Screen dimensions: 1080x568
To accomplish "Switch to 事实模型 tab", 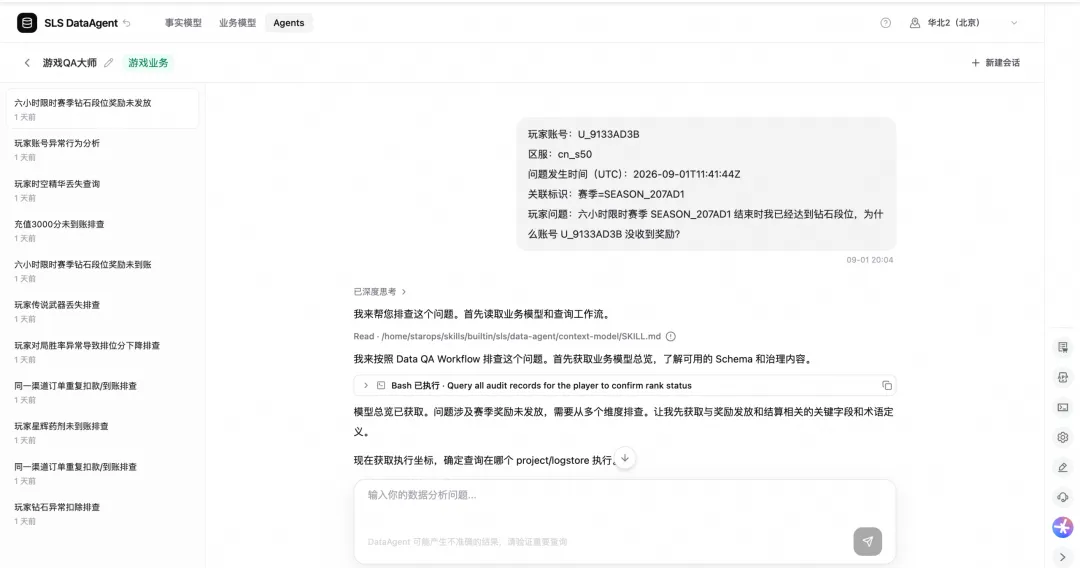I will tap(183, 23).
